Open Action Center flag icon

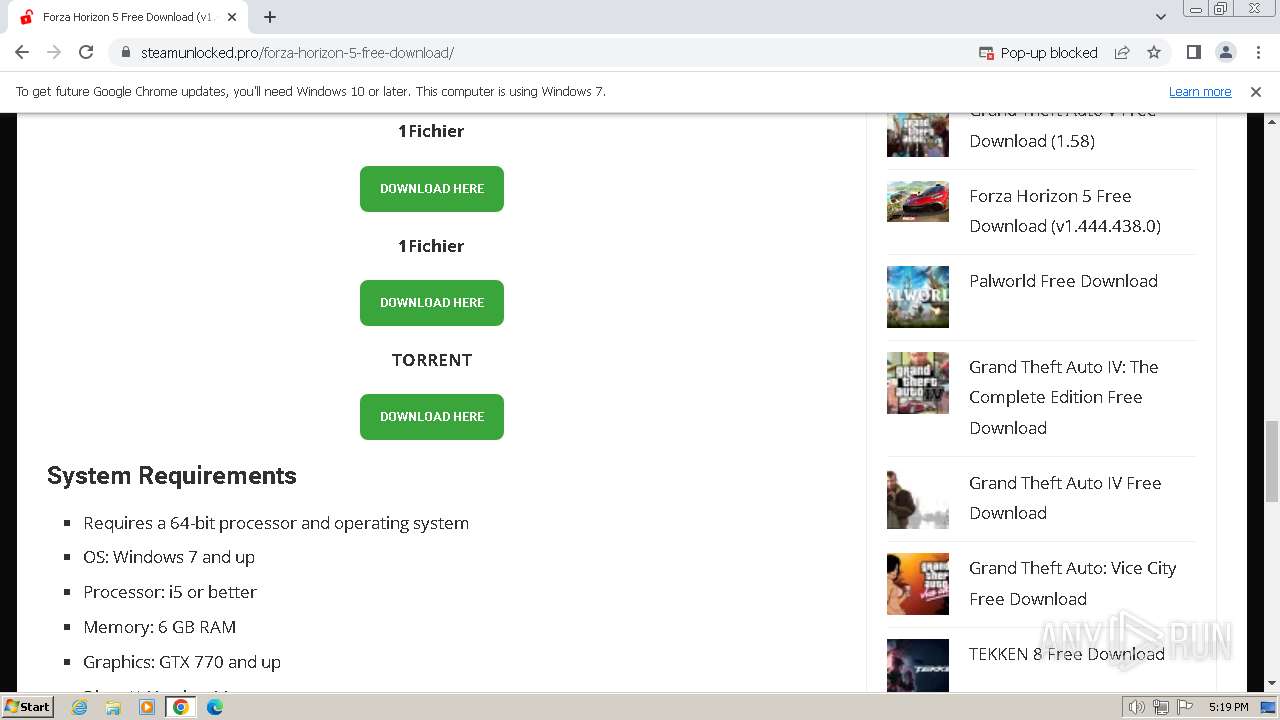pos(1185,707)
